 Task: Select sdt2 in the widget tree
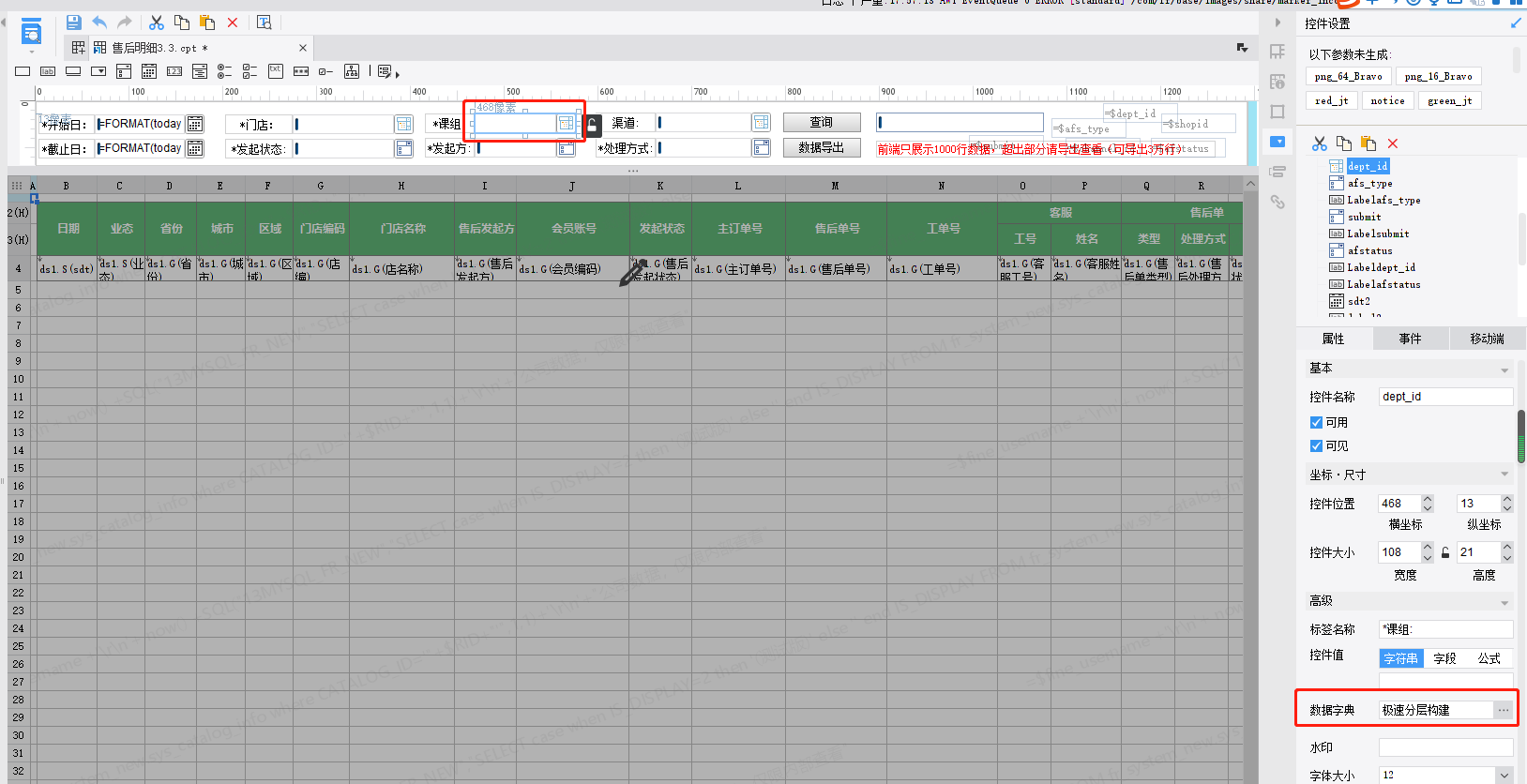pyautogui.click(x=1358, y=301)
